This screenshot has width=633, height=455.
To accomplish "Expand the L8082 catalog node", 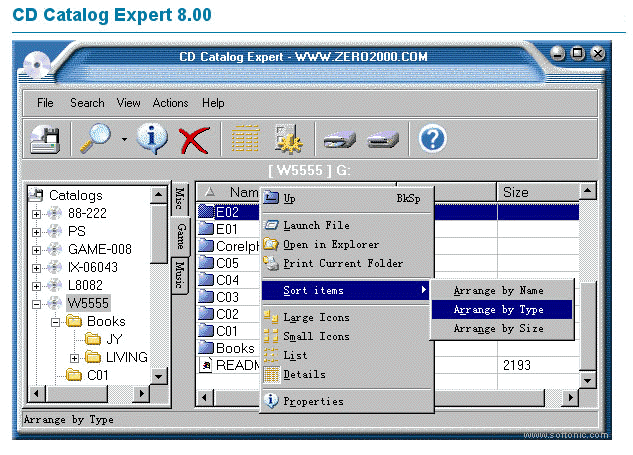I will (x=36, y=286).
